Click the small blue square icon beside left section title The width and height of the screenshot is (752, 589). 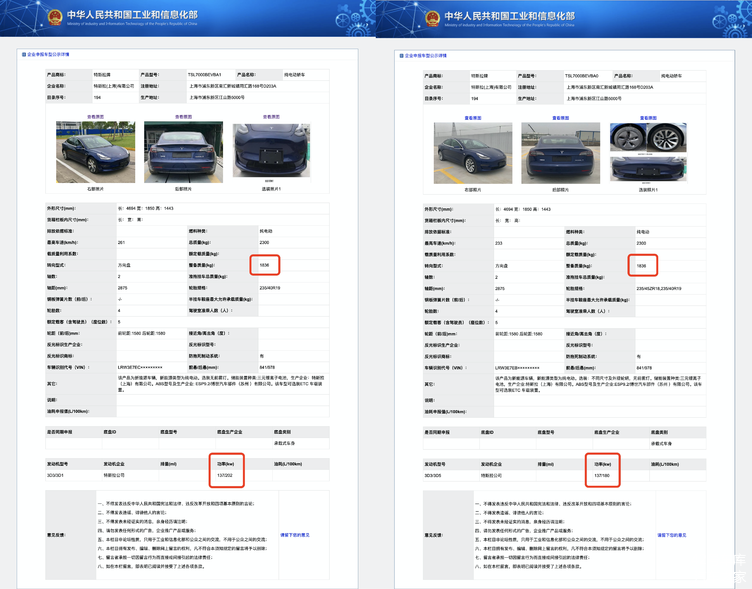24,55
